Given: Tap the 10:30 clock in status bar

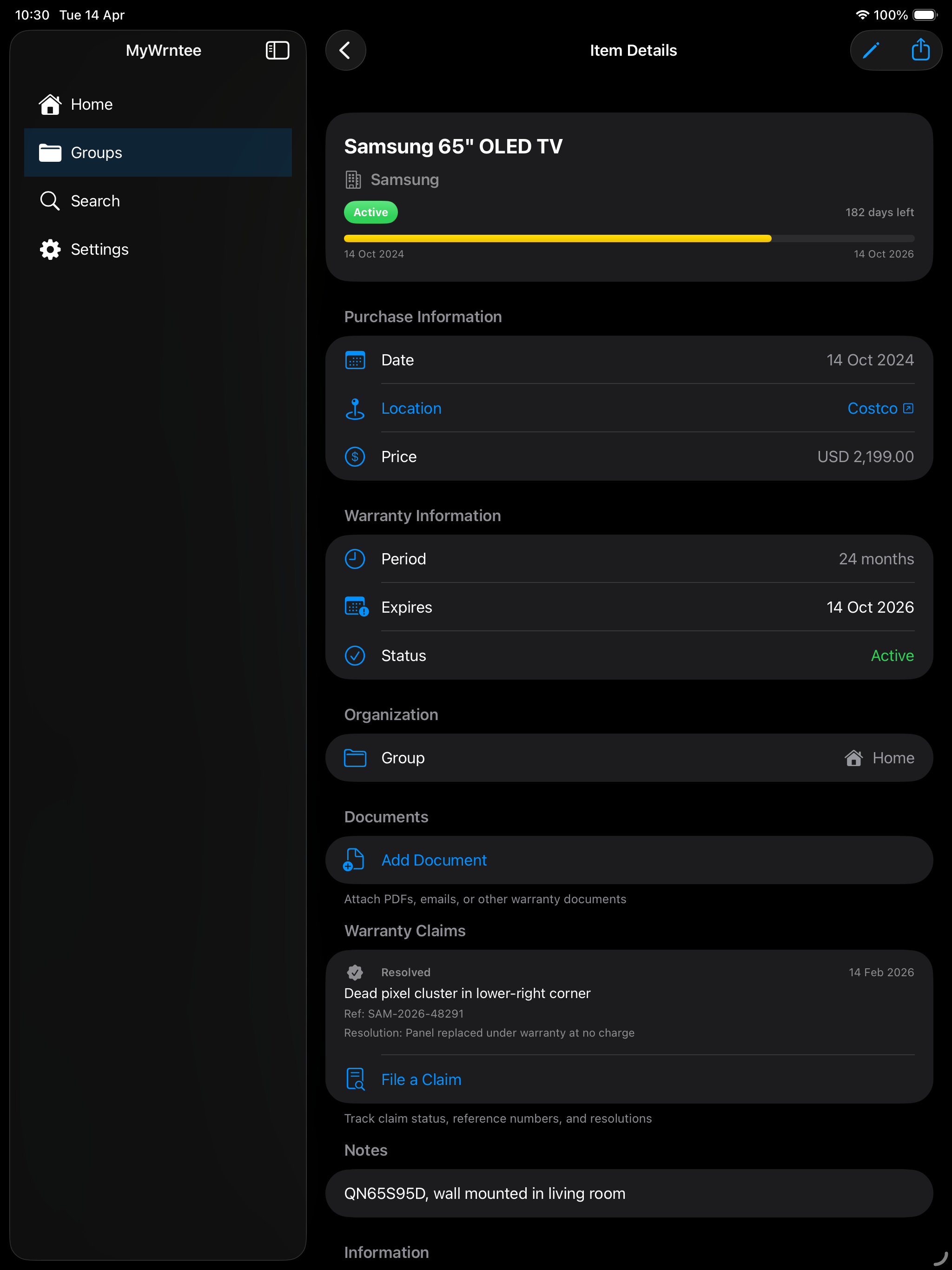Looking at the screenshot, I should click(x=32, y=15).
